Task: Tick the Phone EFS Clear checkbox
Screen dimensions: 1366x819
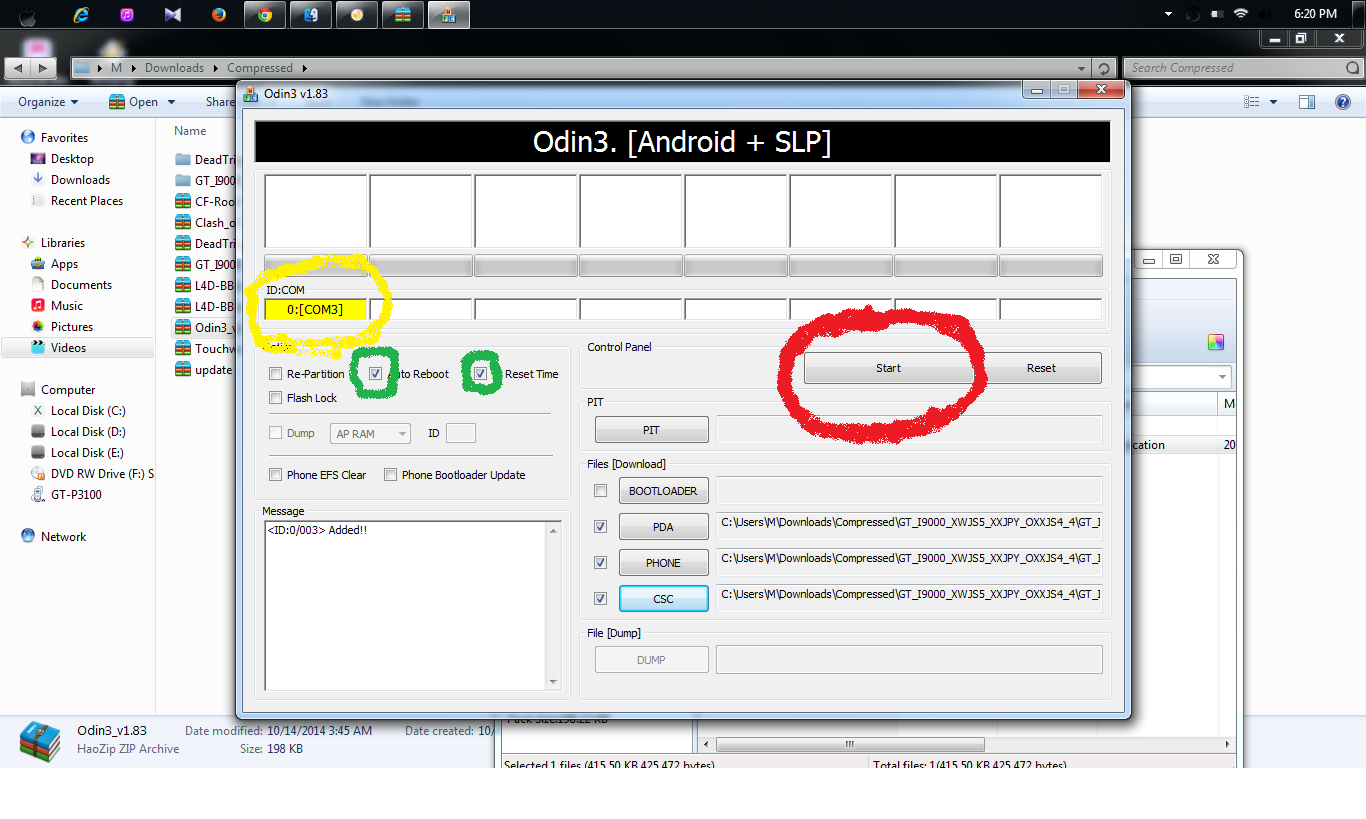Action: click(276, 475)
